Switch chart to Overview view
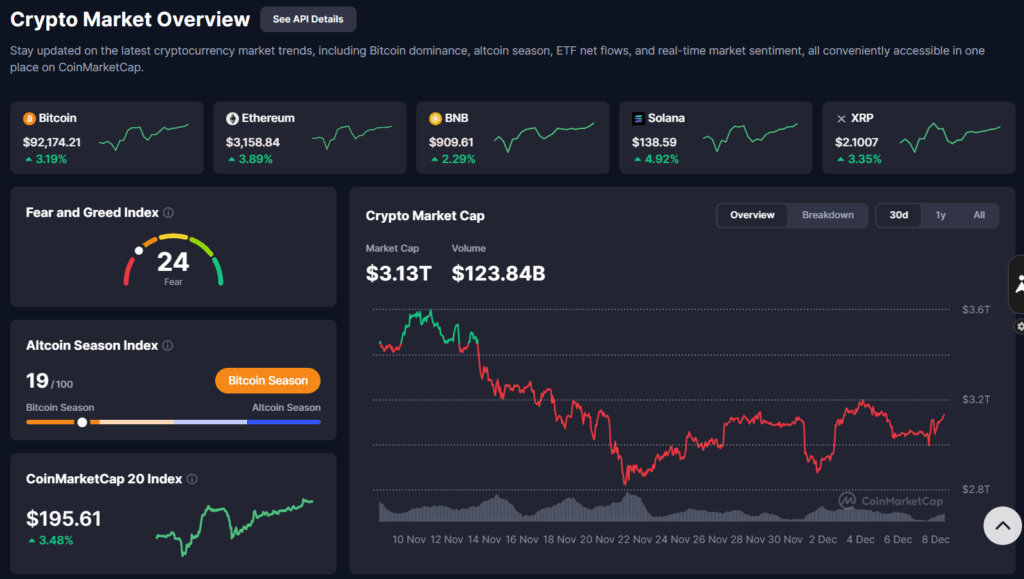This screenshot has height=579, width=1024. click(752, 215)
